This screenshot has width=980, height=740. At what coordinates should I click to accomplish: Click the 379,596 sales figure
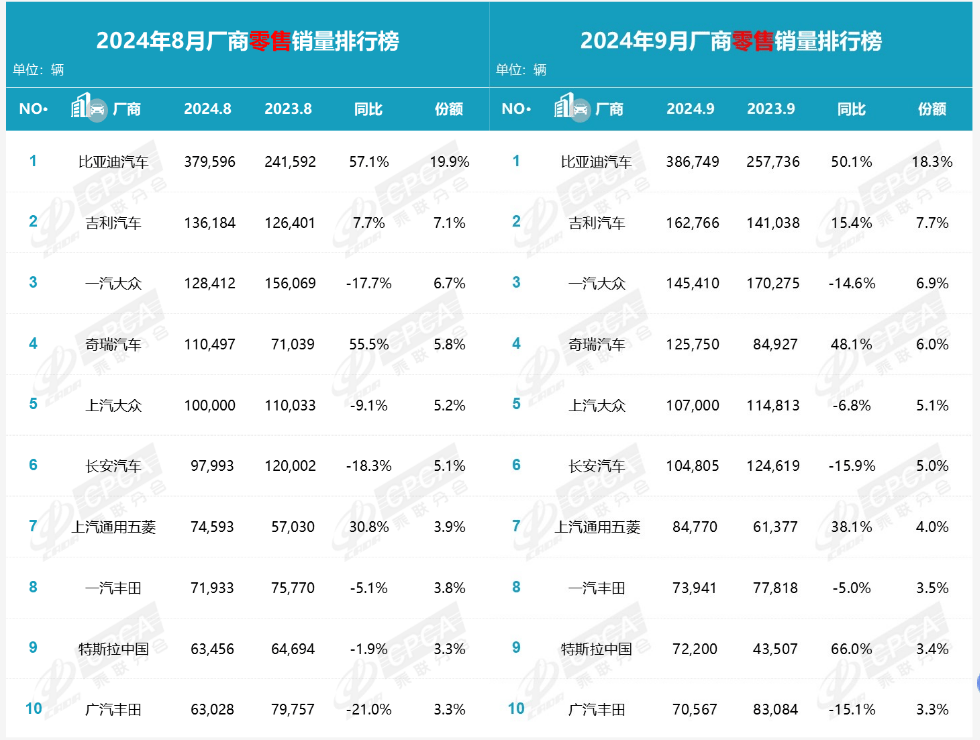209,161
